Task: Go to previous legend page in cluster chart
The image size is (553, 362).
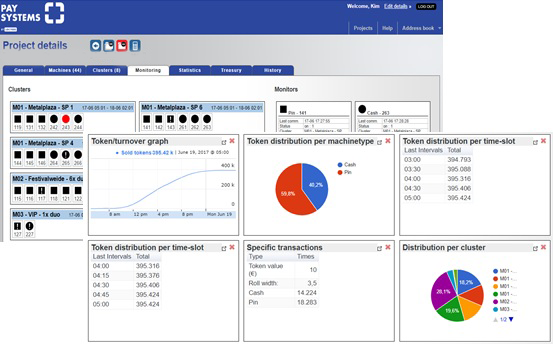Action: point(496,320)
